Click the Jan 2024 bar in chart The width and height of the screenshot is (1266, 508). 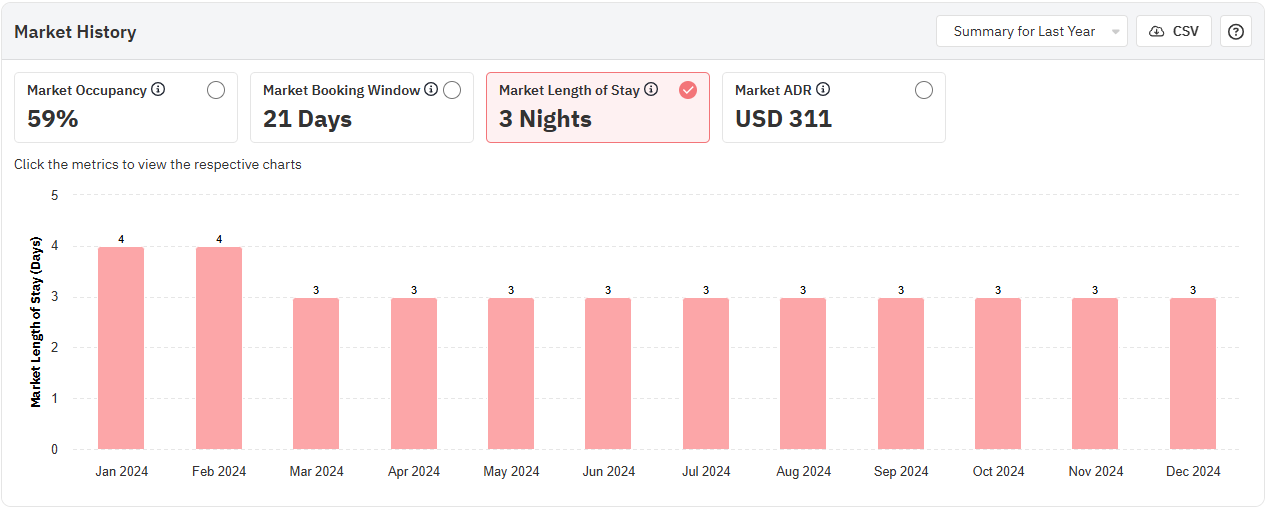click(x=121, y=348)
